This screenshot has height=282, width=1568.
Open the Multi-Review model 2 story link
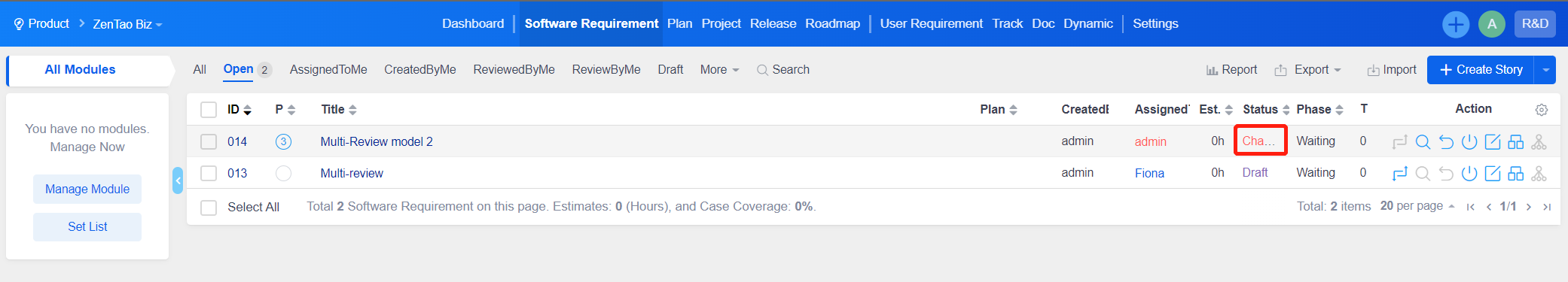coord(377,141)
